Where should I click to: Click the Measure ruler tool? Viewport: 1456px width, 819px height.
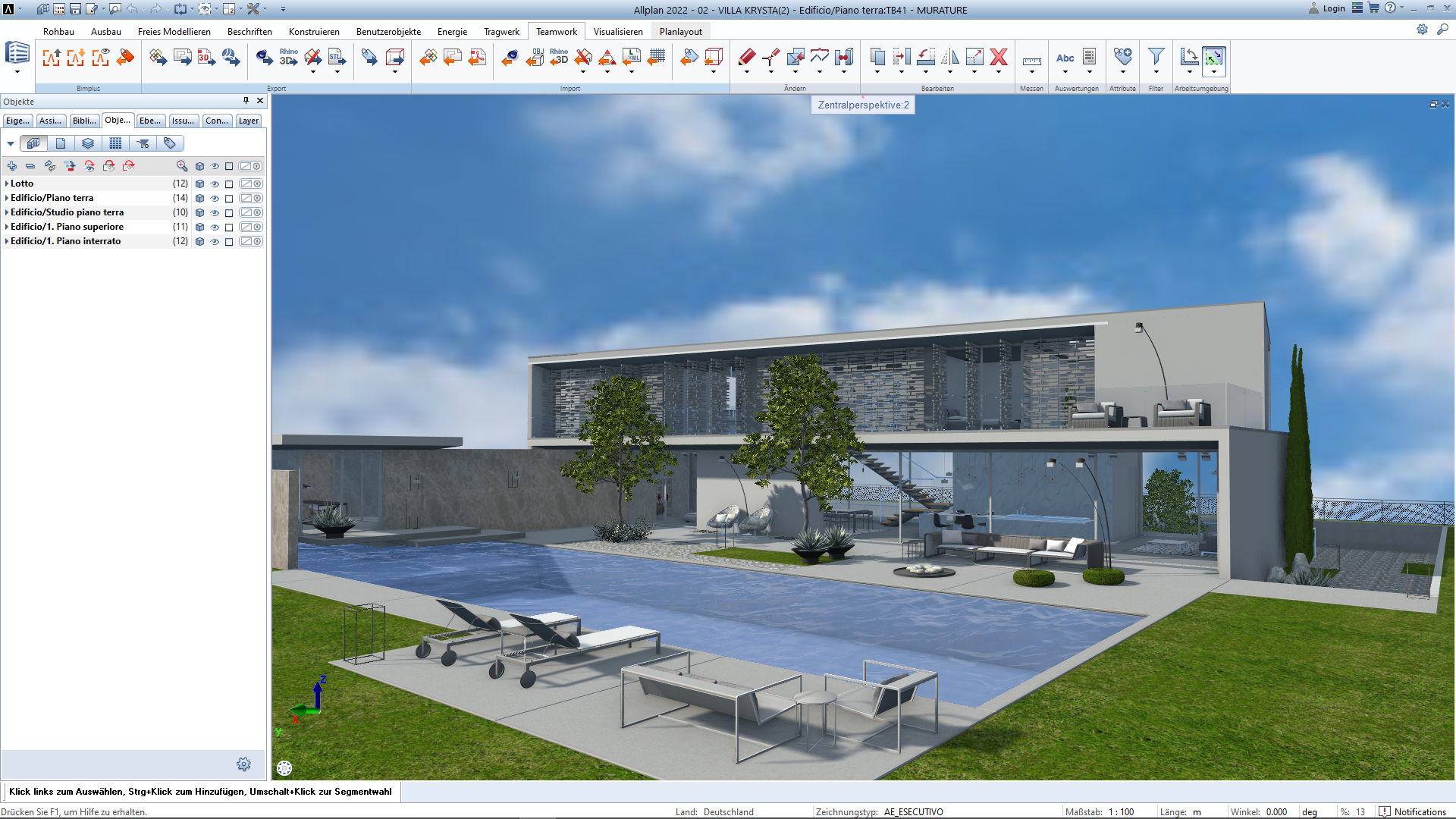click(1031, 60)
